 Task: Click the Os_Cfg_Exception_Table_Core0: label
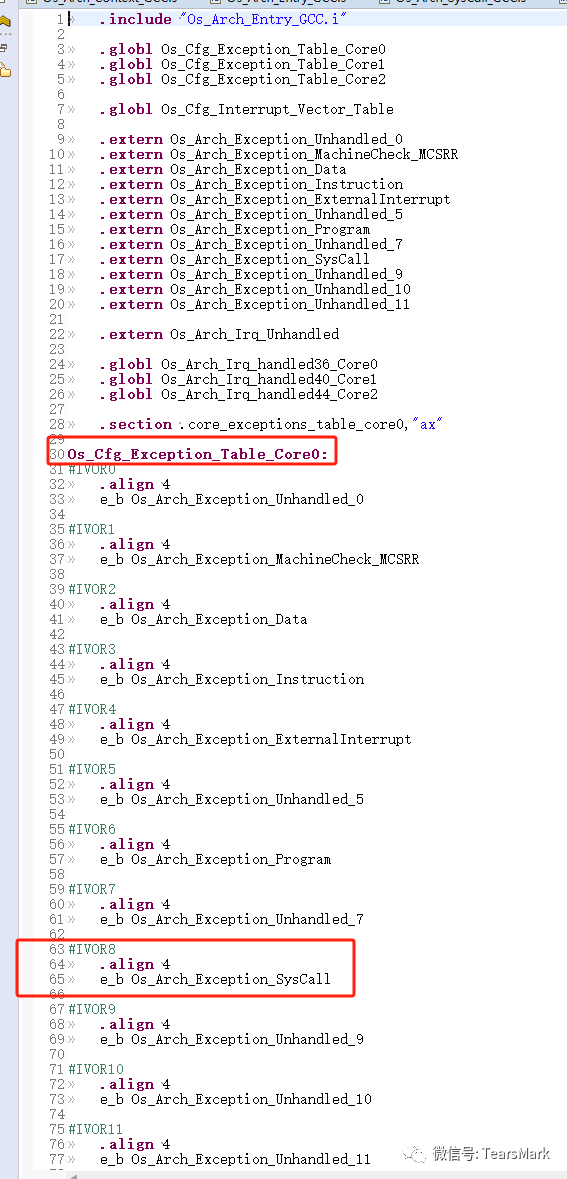[x=198, y=454]
